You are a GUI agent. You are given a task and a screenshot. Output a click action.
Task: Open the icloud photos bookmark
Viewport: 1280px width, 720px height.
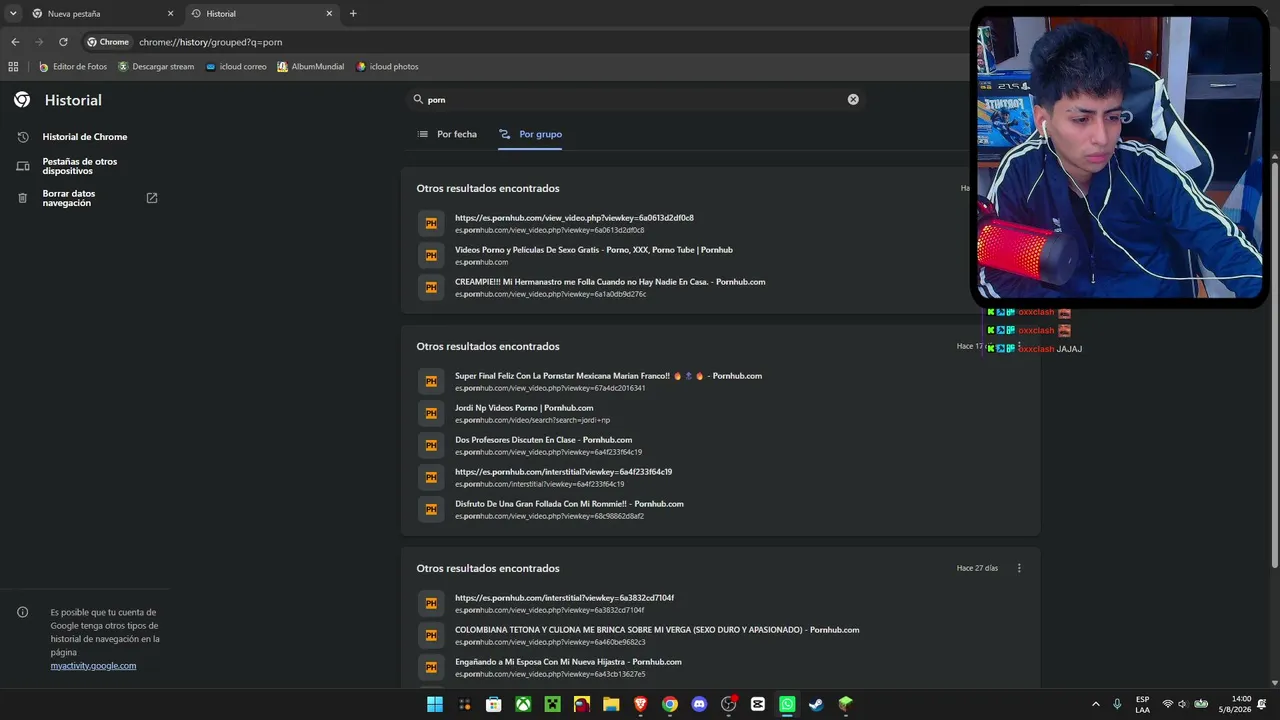[x=387, y=67]
